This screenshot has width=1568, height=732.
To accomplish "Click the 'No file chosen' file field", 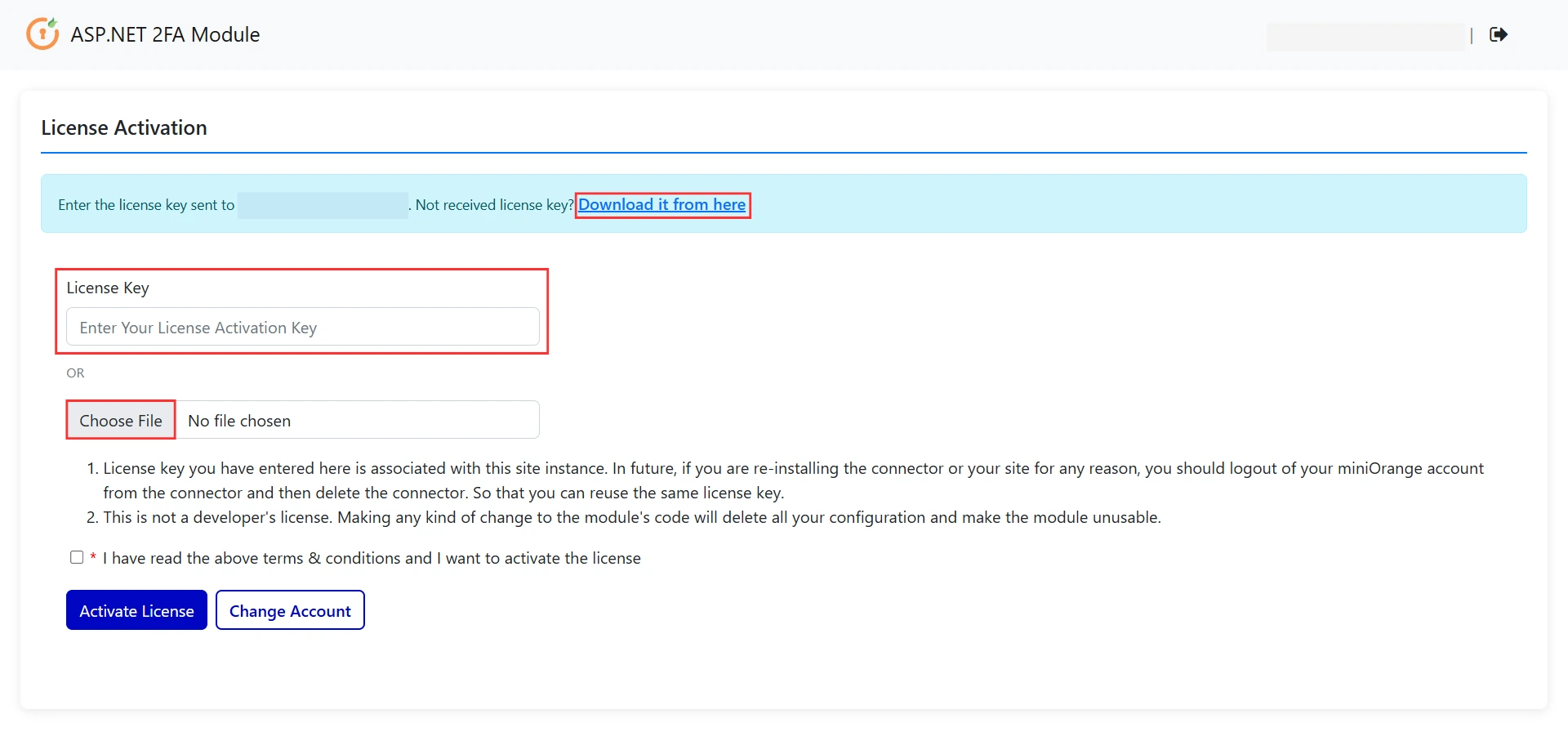I will (358, 420).
